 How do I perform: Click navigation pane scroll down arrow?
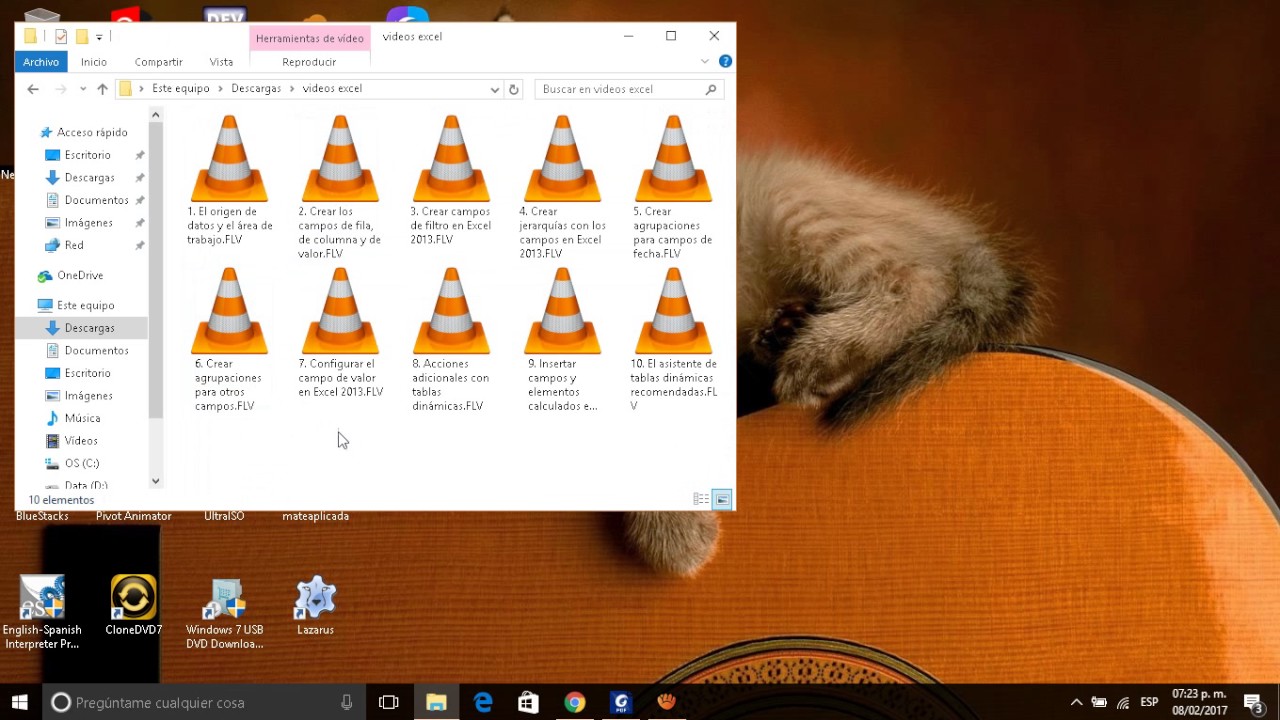(x=155, y=481)
